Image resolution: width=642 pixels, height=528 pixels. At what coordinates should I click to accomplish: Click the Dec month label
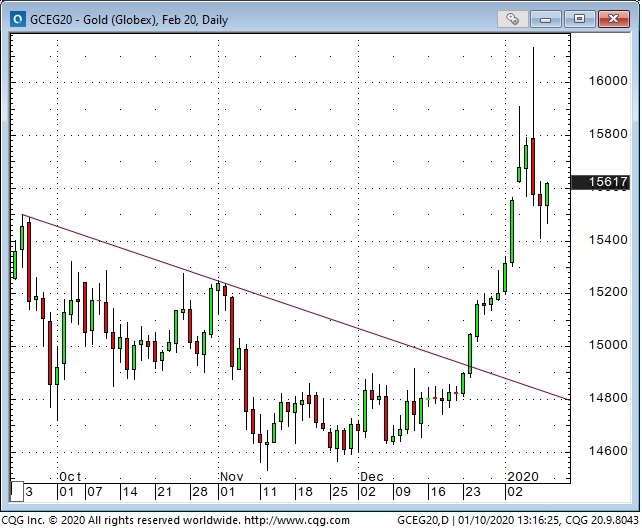coord(372,477)
